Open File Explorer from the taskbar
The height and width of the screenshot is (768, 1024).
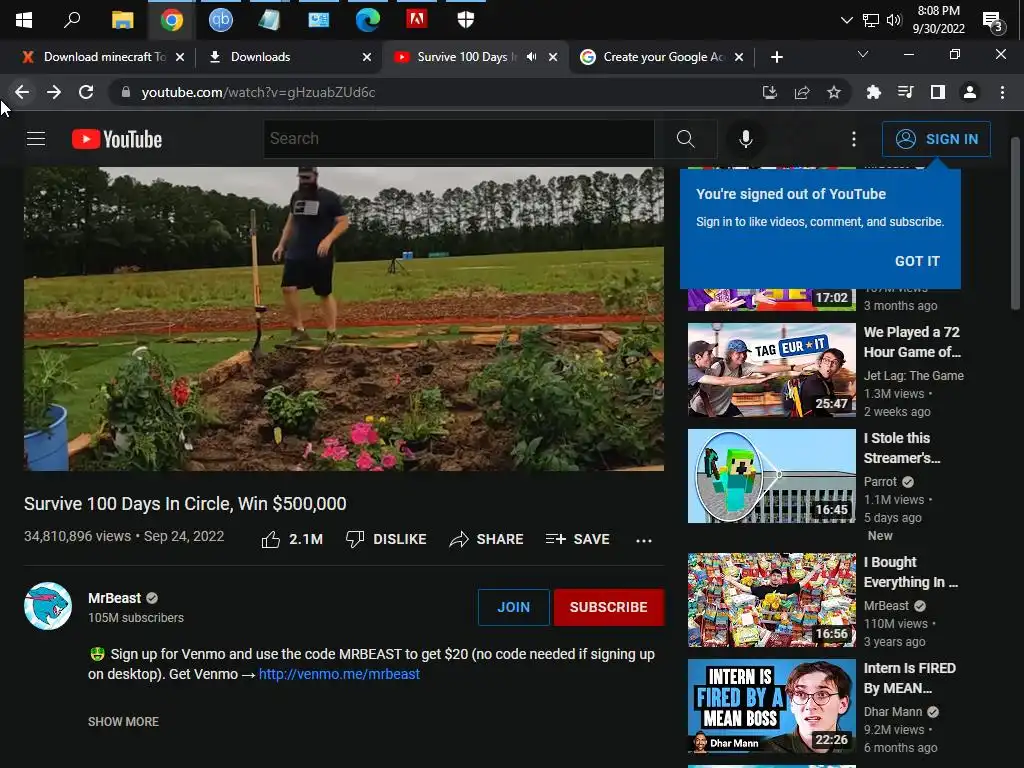(x=122, y=20)
